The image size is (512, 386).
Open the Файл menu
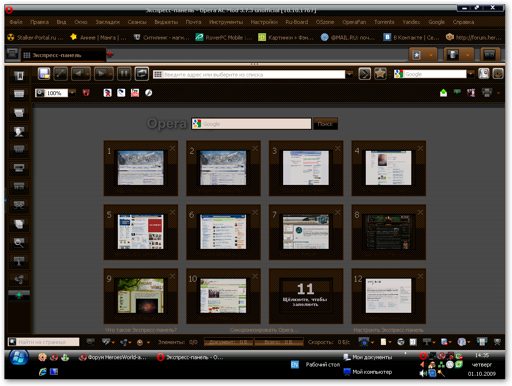click(x=16, y=22)
